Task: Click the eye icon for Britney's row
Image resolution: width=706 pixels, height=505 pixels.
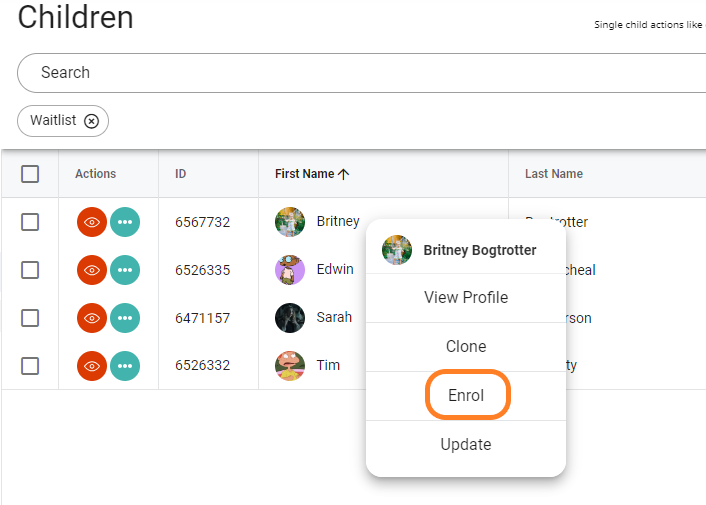Action: 92,222
